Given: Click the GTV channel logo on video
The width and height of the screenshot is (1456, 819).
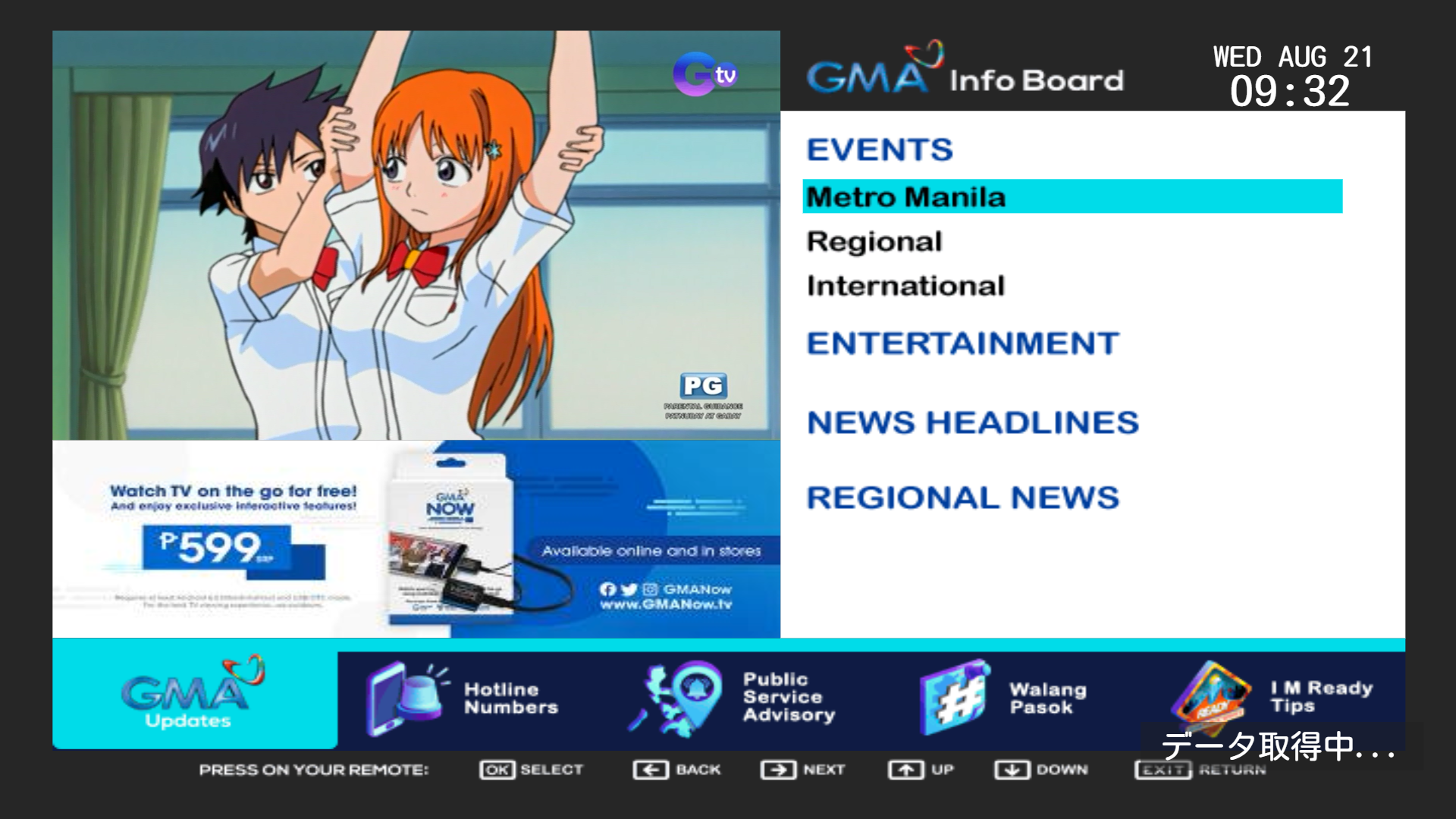Looking at the screenshot, I should [x=704, y=74].
